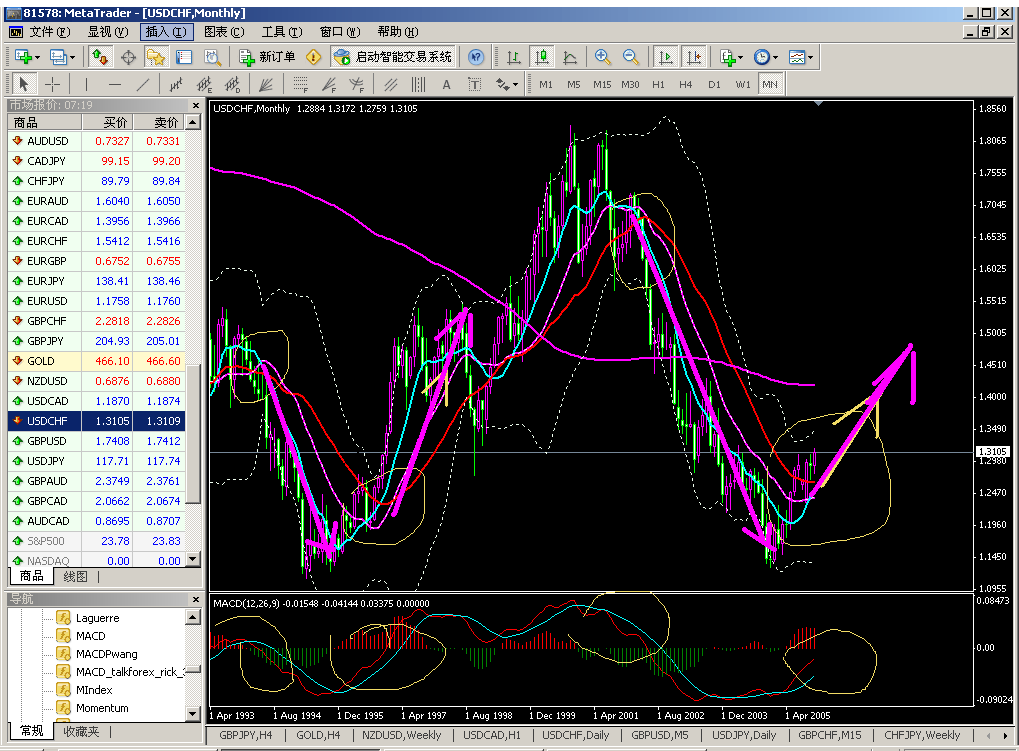Toggle the H4 timeframe button
The image size is (1019, 751).
[685, 84]
